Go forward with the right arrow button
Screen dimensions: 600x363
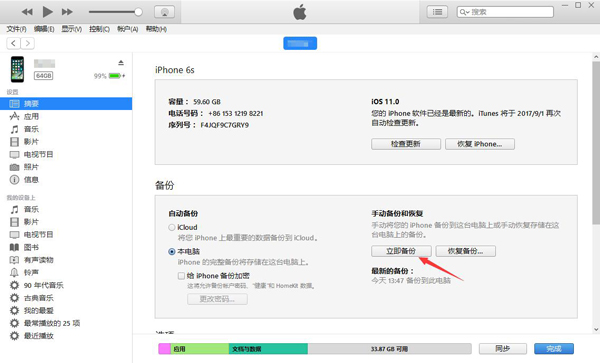coord(28,43)
